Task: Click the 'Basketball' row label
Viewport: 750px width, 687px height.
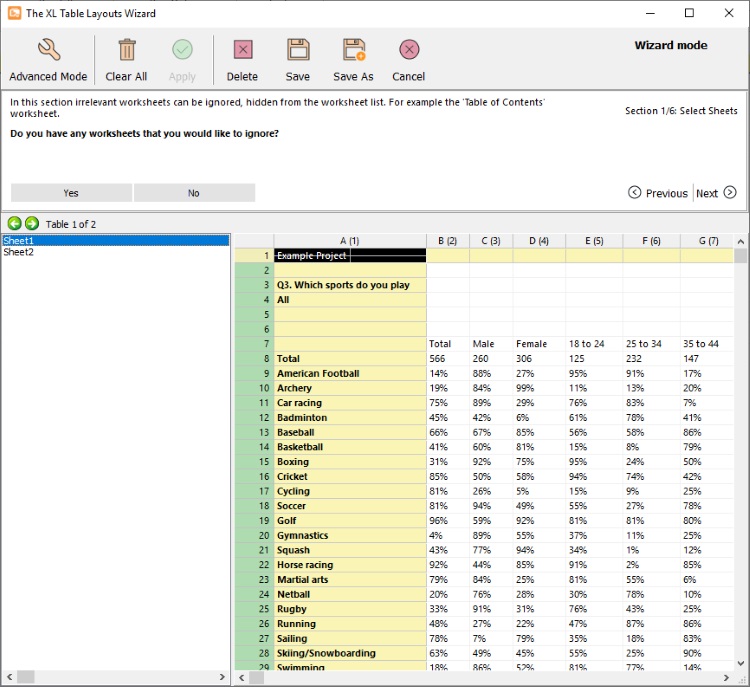Action: click(x=350, y=447)
